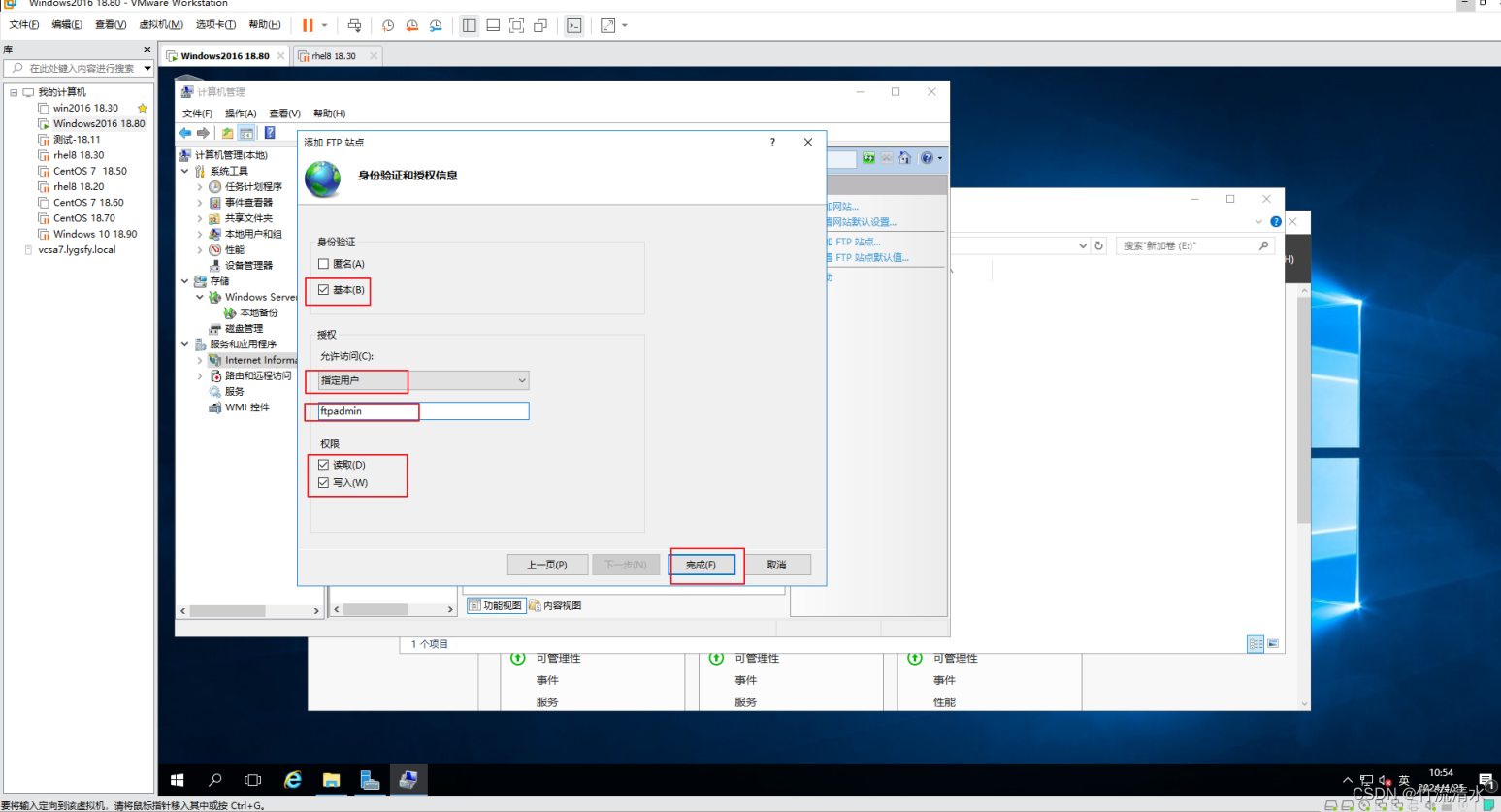Collapse the 服务和应用程序 tree node

(185, 344)
